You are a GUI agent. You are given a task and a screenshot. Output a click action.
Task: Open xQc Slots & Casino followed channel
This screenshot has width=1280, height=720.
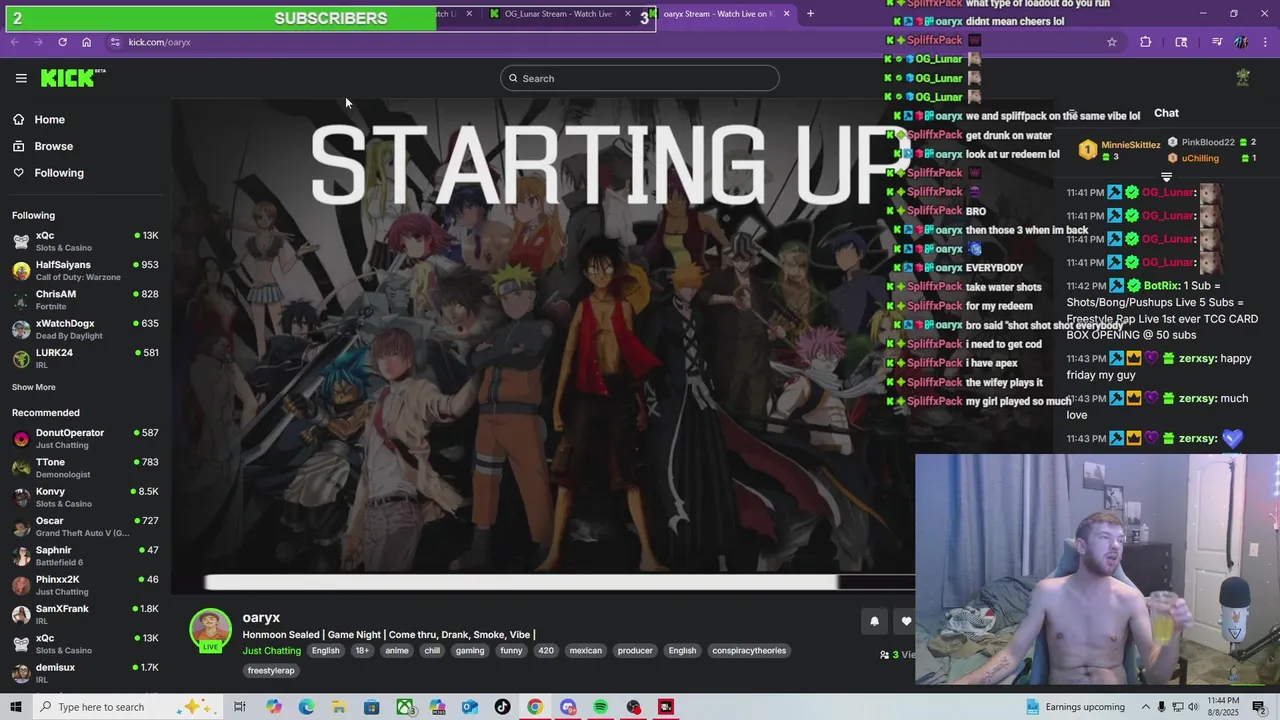coord(85,241)
